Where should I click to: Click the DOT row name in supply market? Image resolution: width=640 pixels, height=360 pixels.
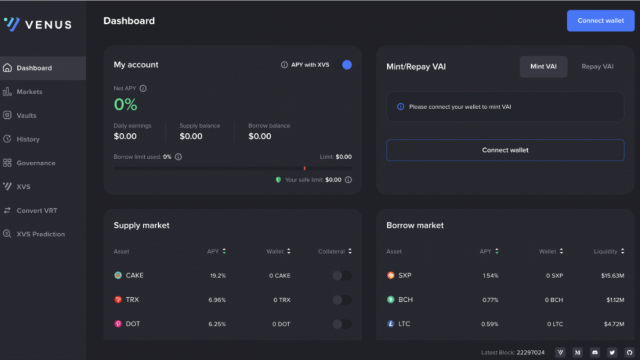tap(133, 324)
